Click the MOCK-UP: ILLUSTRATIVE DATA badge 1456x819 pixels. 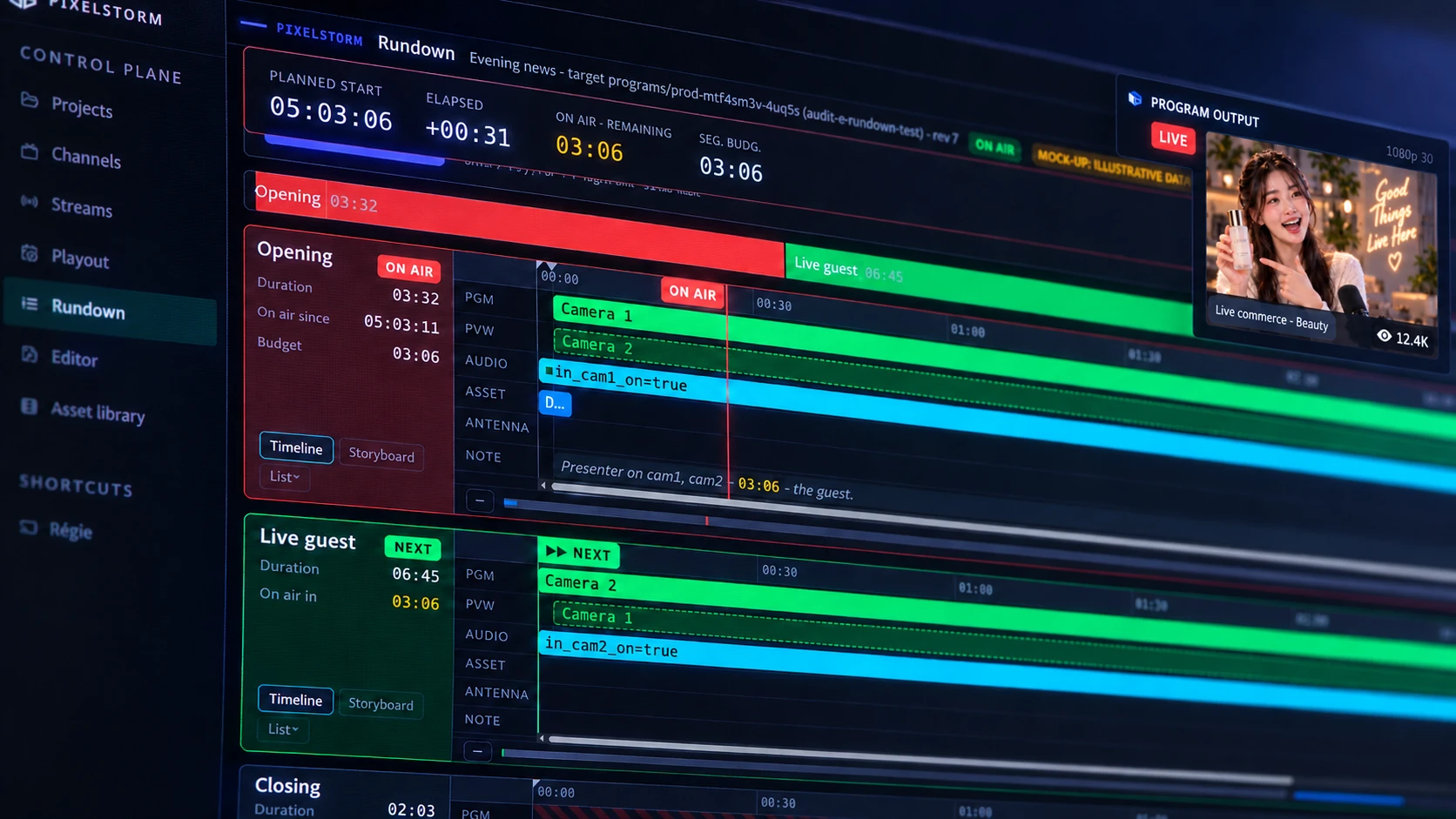(1113, 167)
